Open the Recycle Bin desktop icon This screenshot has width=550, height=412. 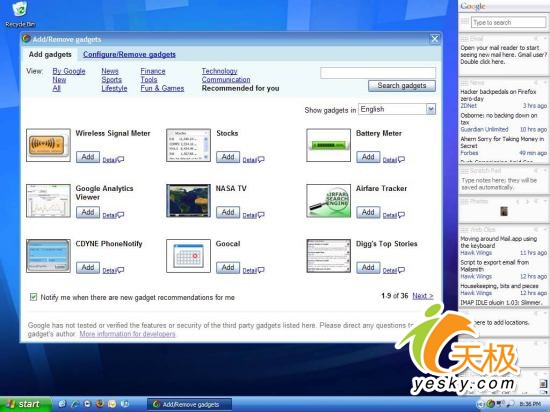coord(20,14)
